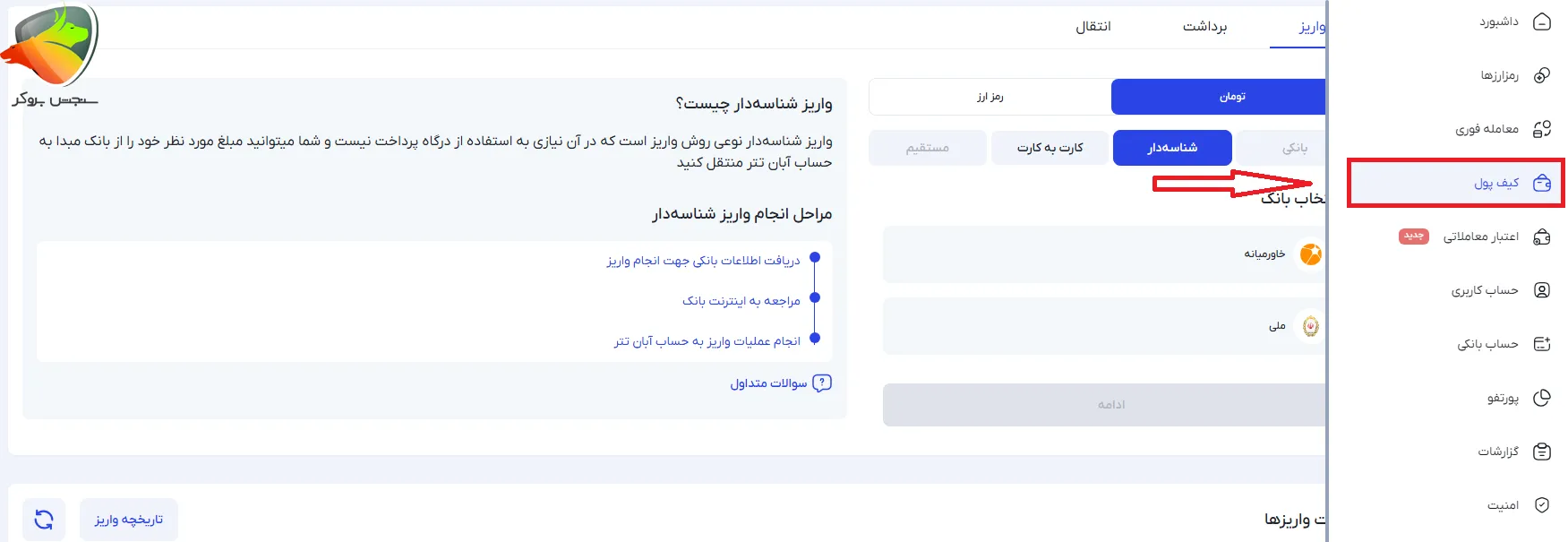1568x542 pixels.
Task: Open the داشبورد dashboard icon in sidebar
Action: coord(1542,22)
